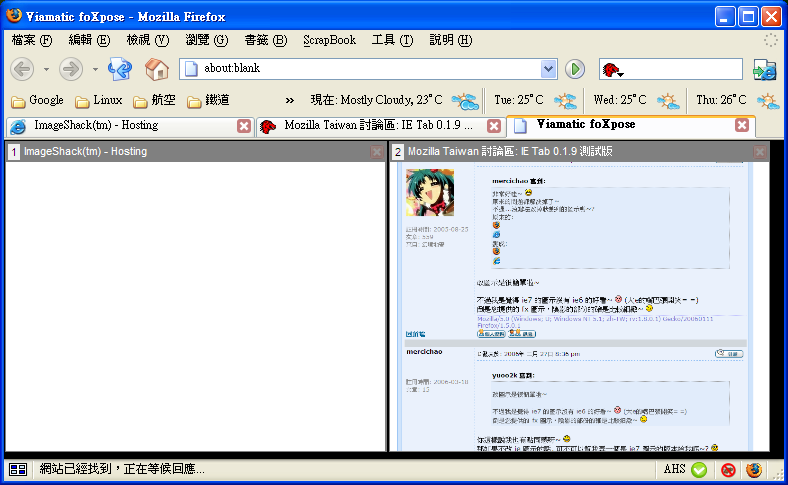Open the 檔案 (F) menu

coord(32,40)
